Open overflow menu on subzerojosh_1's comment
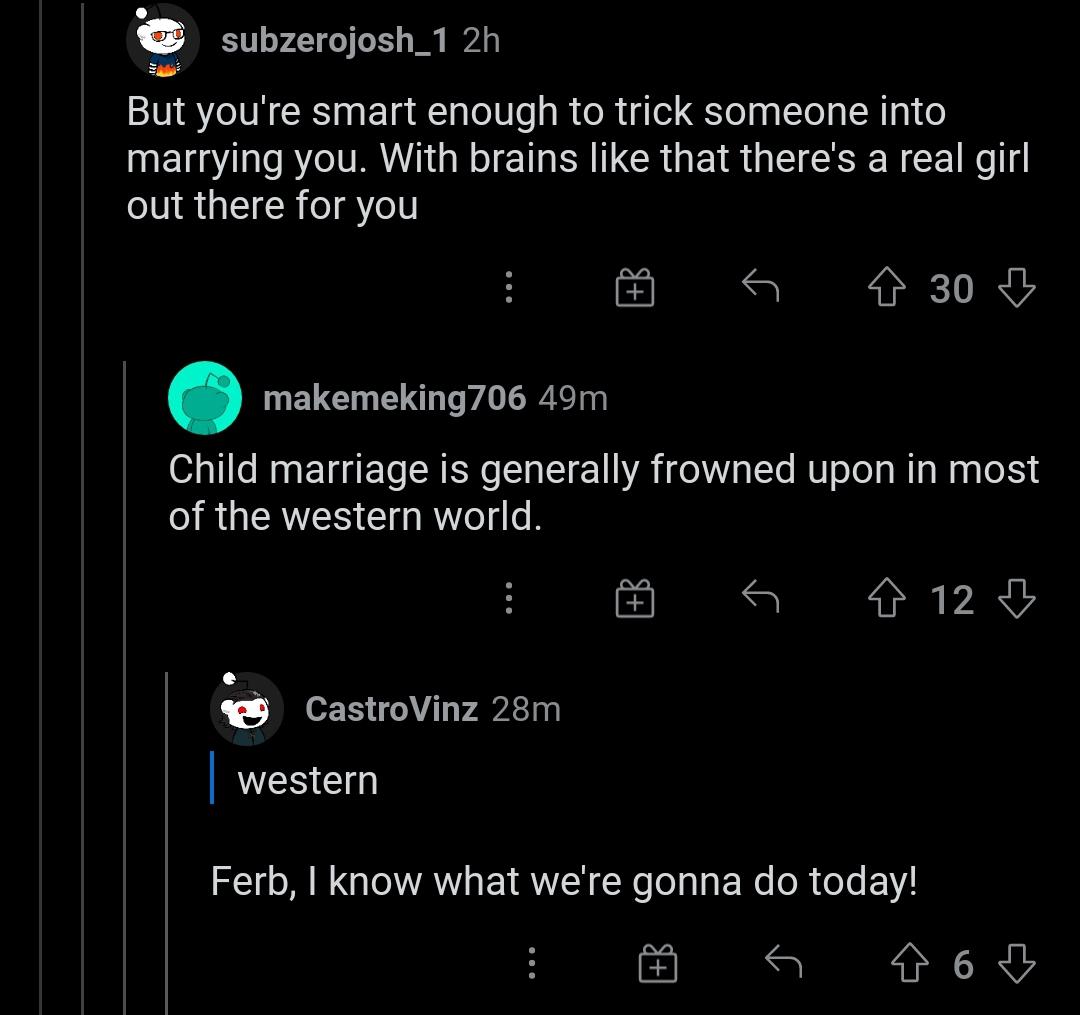This screenshot has height=1015, width=1080. [x=509, y=289]
